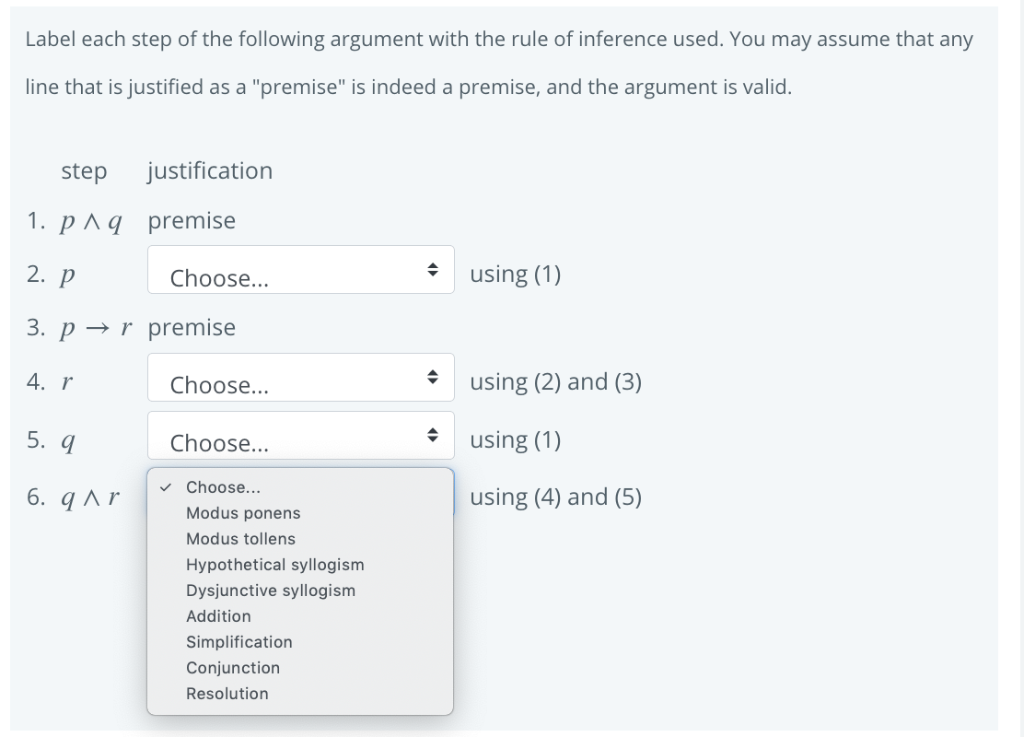The image size is (1024, 737).
Task: Choose Resolution at the bottom of the list
Action: click(227, 693)
